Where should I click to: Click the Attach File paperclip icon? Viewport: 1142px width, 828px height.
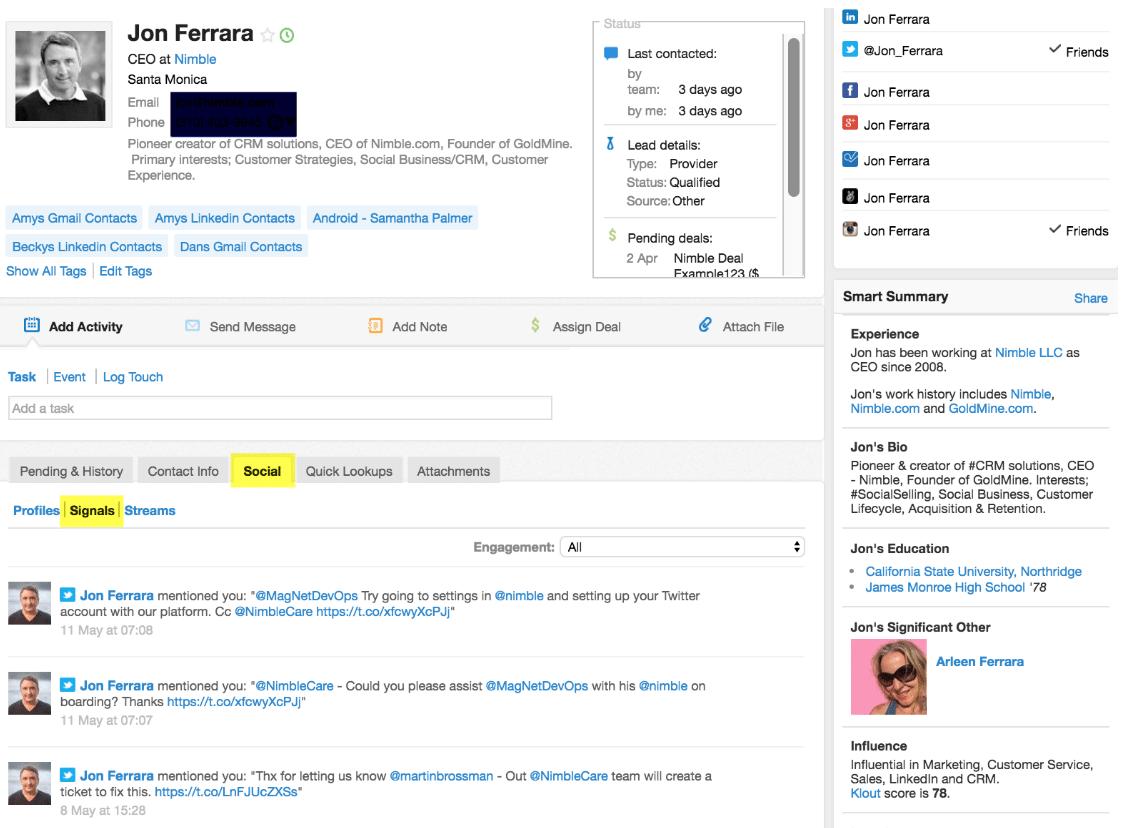(x=705, y=325)
